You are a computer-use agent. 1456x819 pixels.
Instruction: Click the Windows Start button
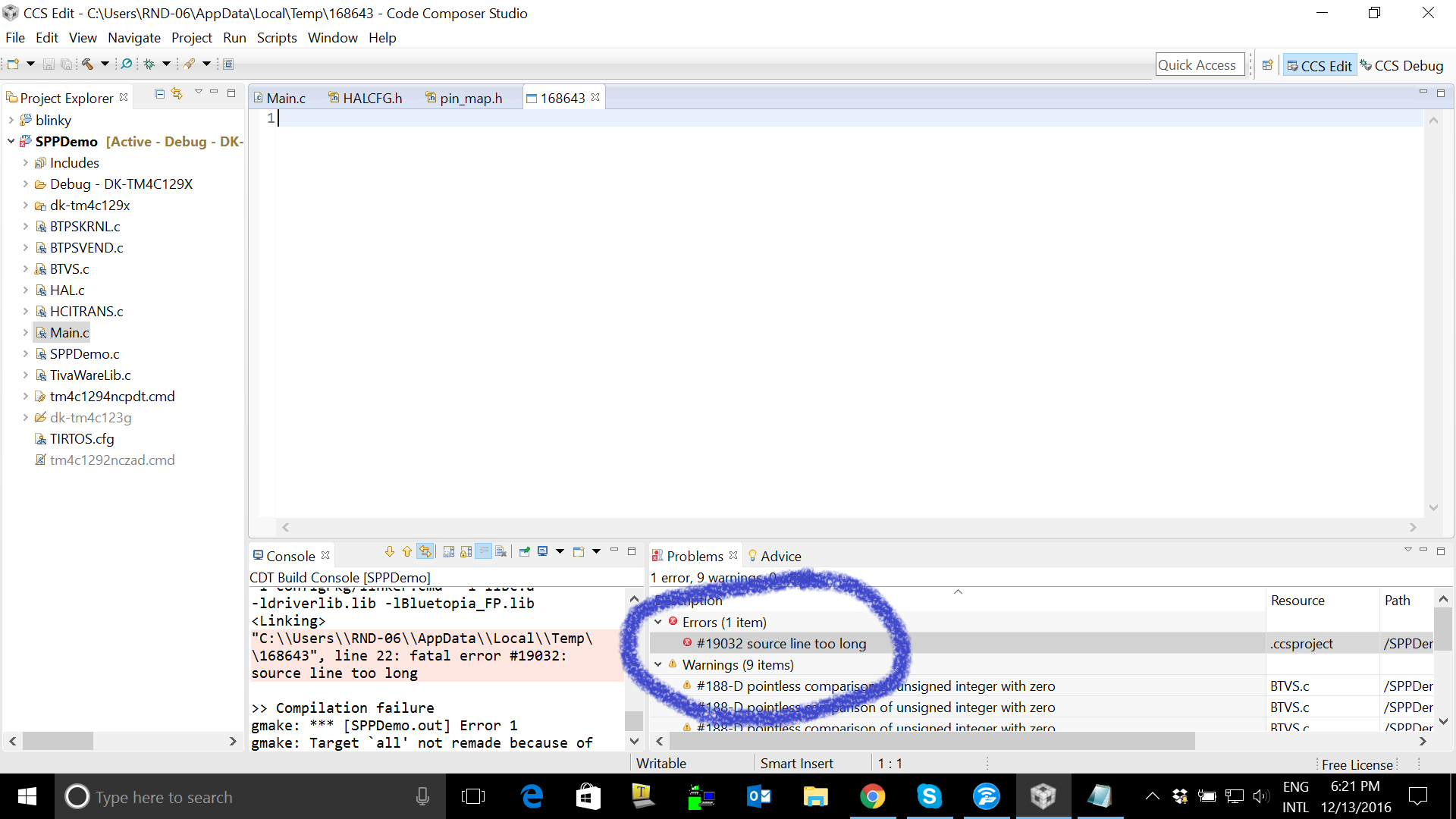(27, 796)
